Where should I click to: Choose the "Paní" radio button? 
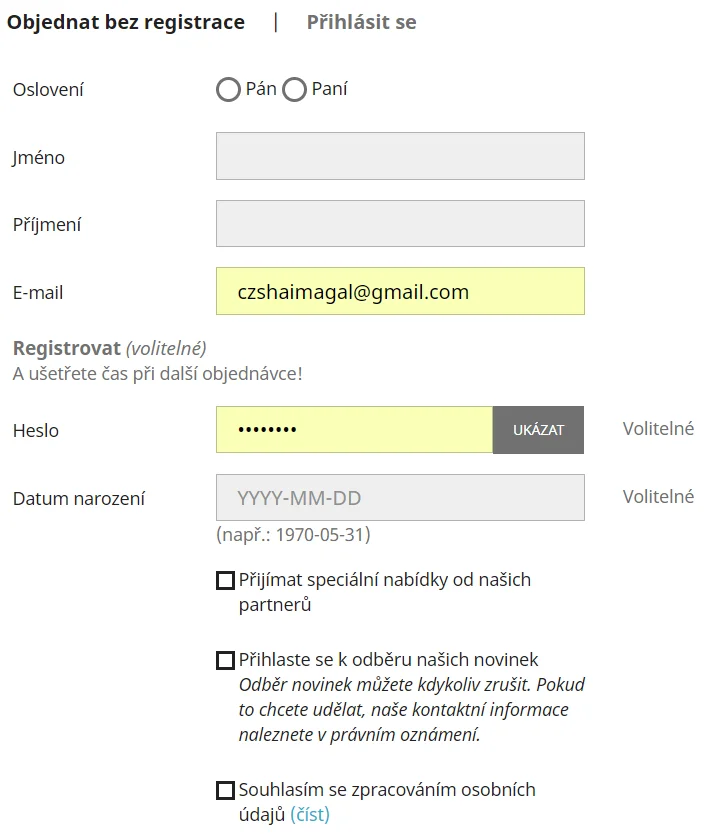294,90
